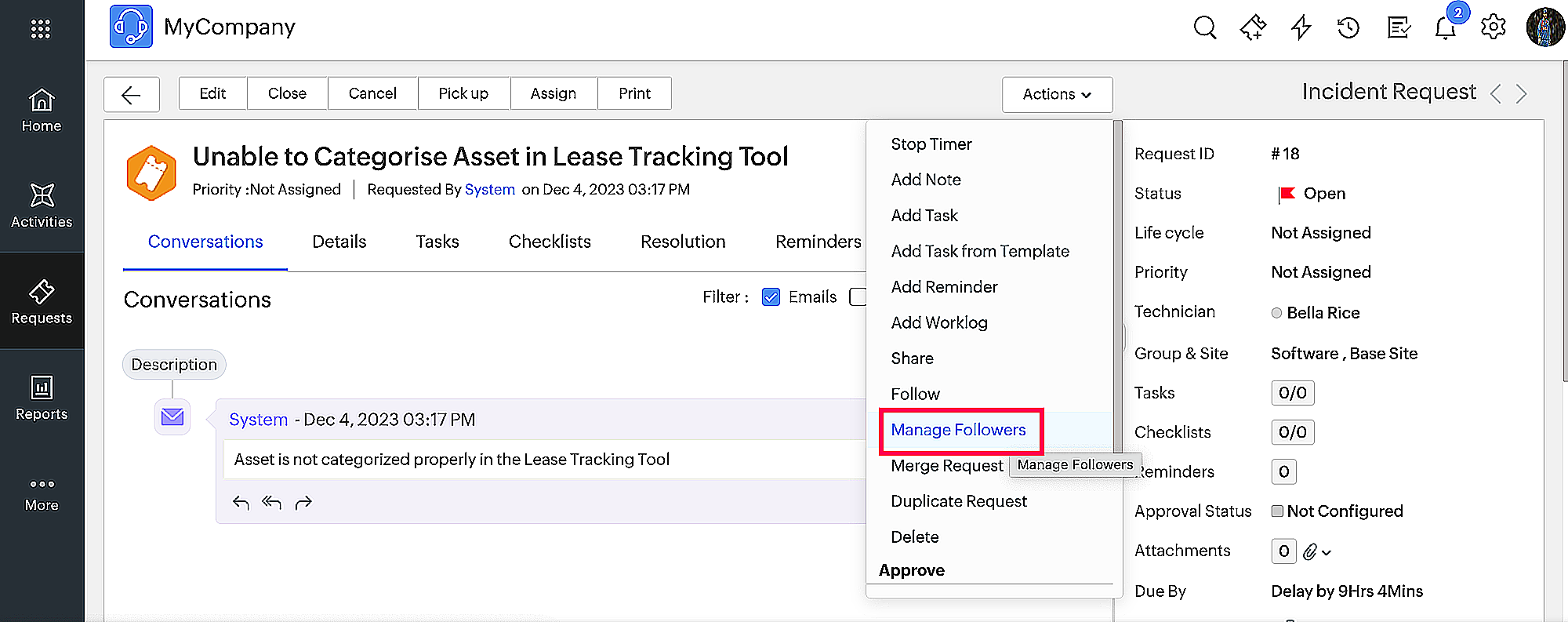Expand the Actions dropdown
Image resolution: width=1568 pixels, height=622 pixels.
[x=1056, y=94]
